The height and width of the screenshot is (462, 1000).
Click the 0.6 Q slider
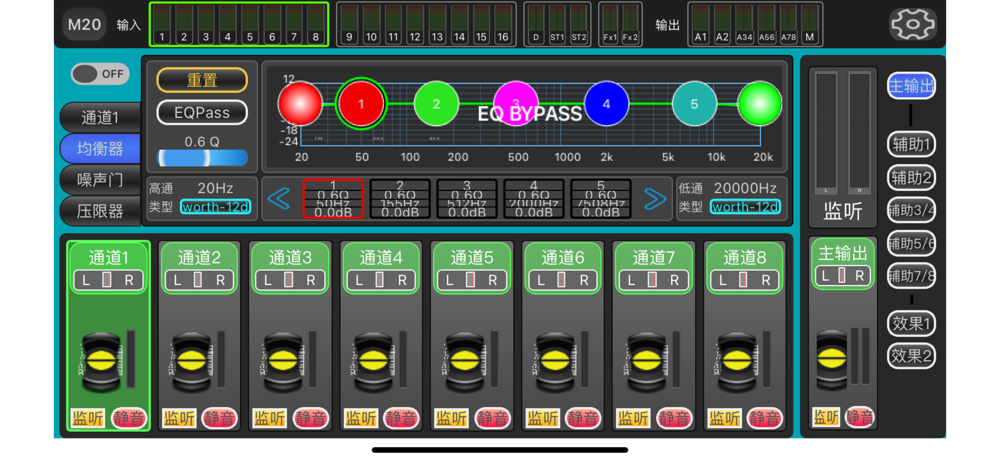coord(202,158)
